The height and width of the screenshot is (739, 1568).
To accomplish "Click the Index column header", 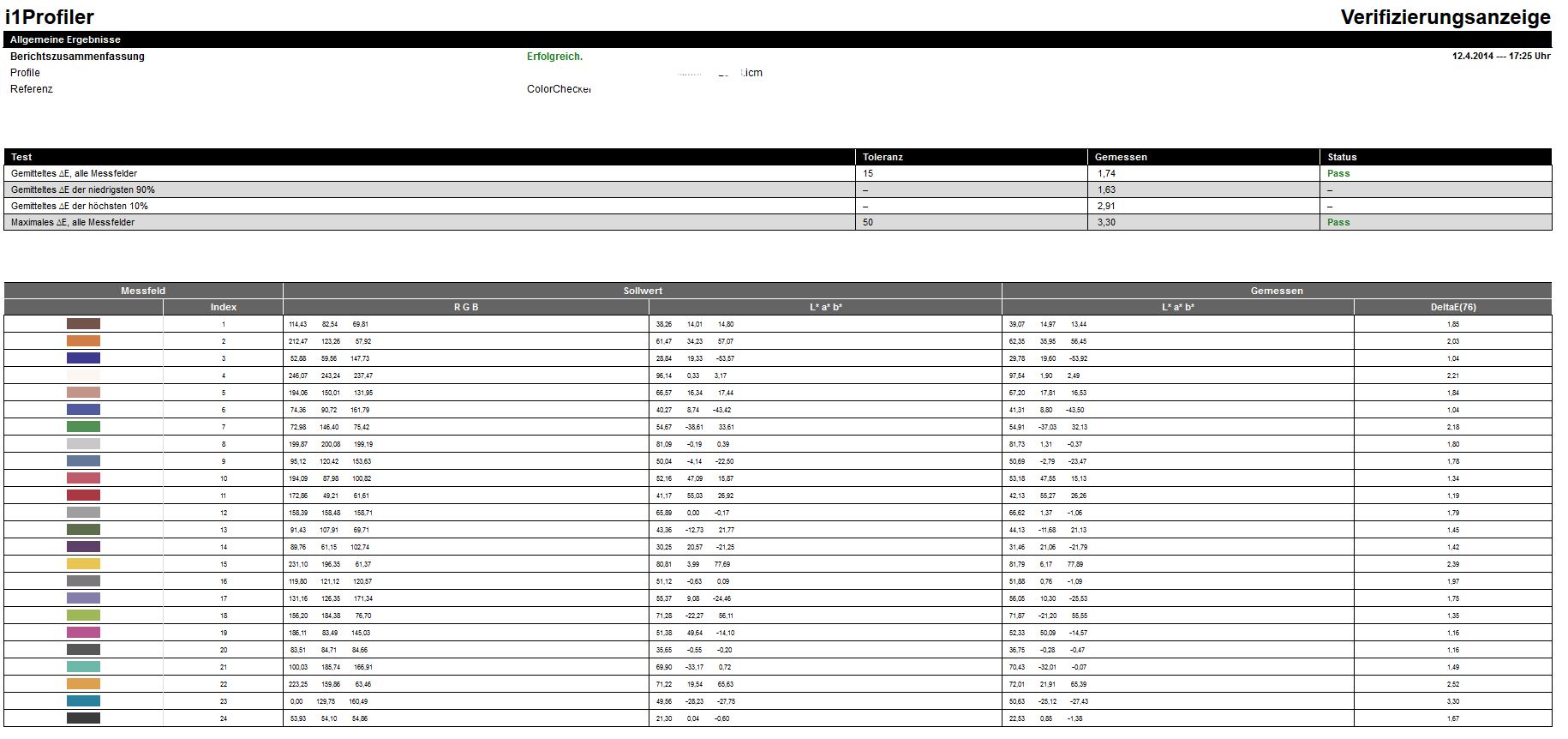I will tap(223, 307).
